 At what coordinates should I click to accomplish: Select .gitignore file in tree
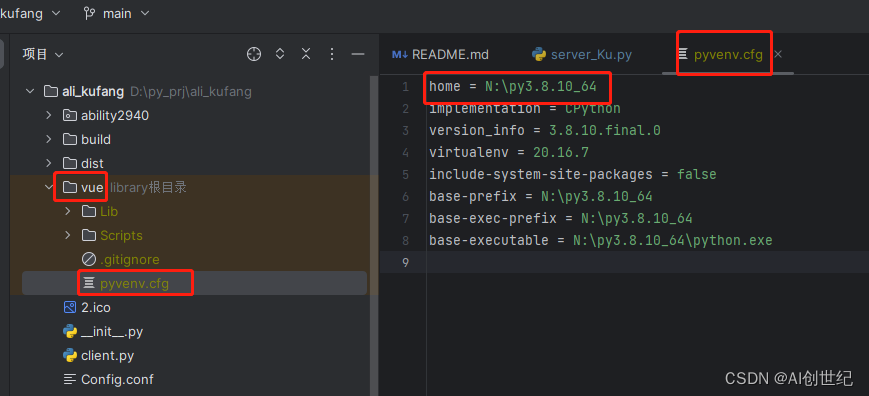coord(129,259)
